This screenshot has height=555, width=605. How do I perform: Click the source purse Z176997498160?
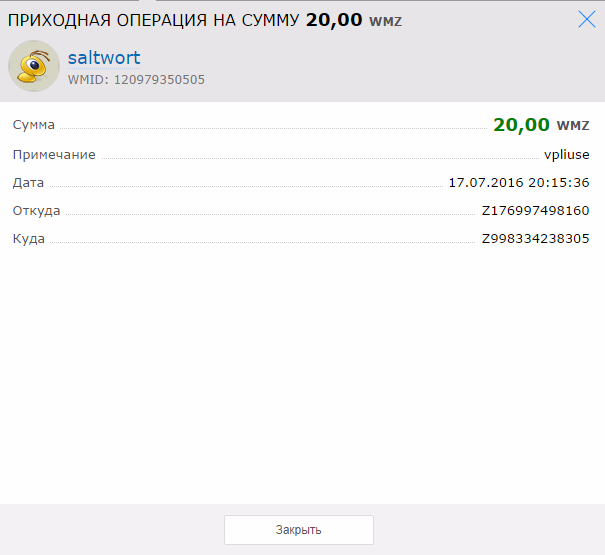[x=536, y=211]
